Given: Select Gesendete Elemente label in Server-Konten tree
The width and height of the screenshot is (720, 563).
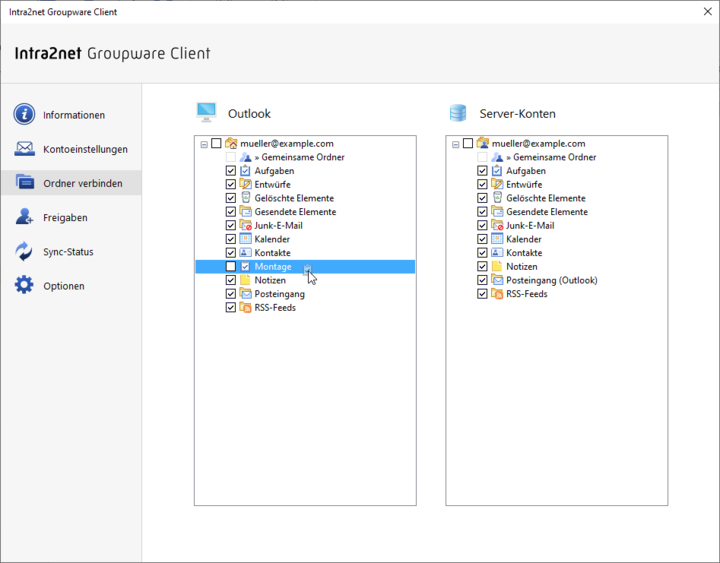Looking at the screenshot, I should 547,212.
